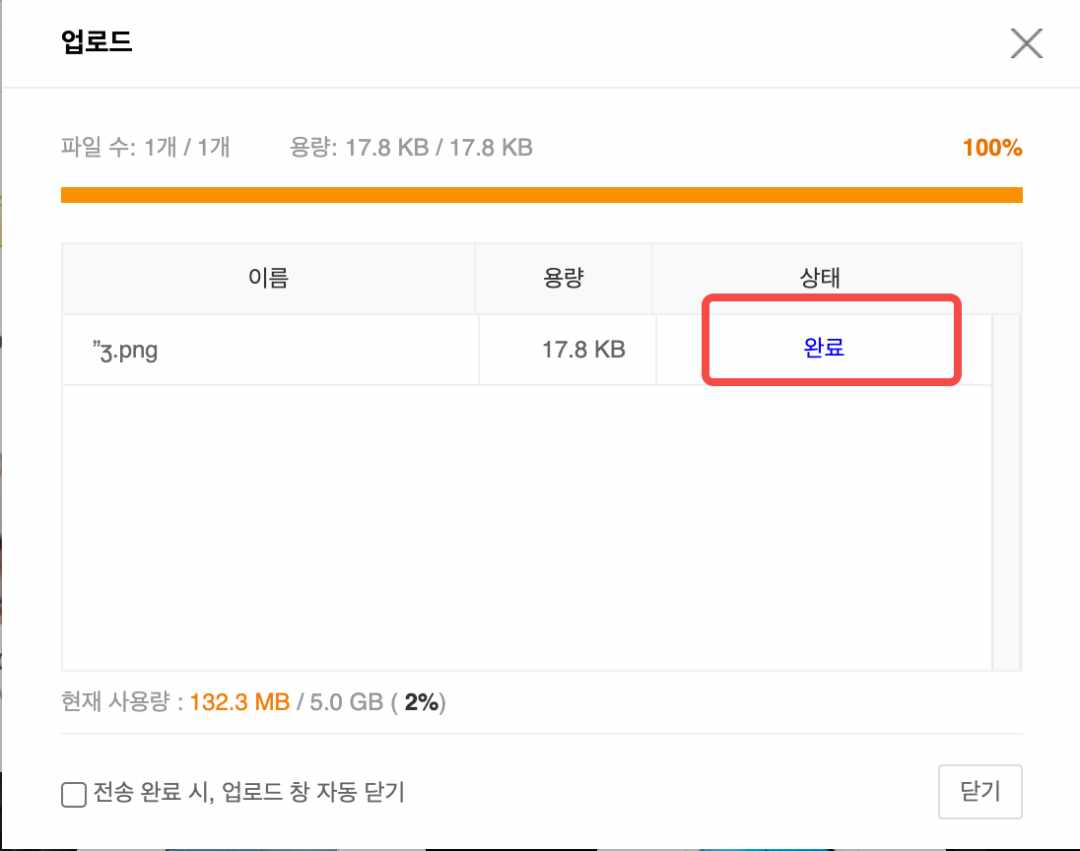Click the 닫기 button
This screenshot has width=1080, height=851.
[979, 791]
